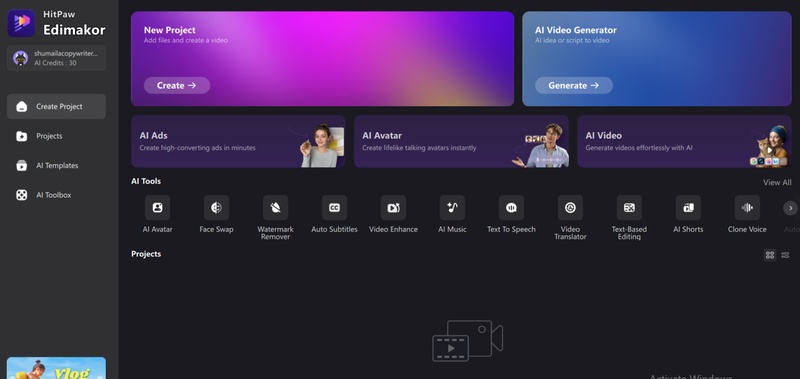Show more AI tools with arrow
Image resolution: width=800 pixels, height=379 pixels.
[790, 208]
